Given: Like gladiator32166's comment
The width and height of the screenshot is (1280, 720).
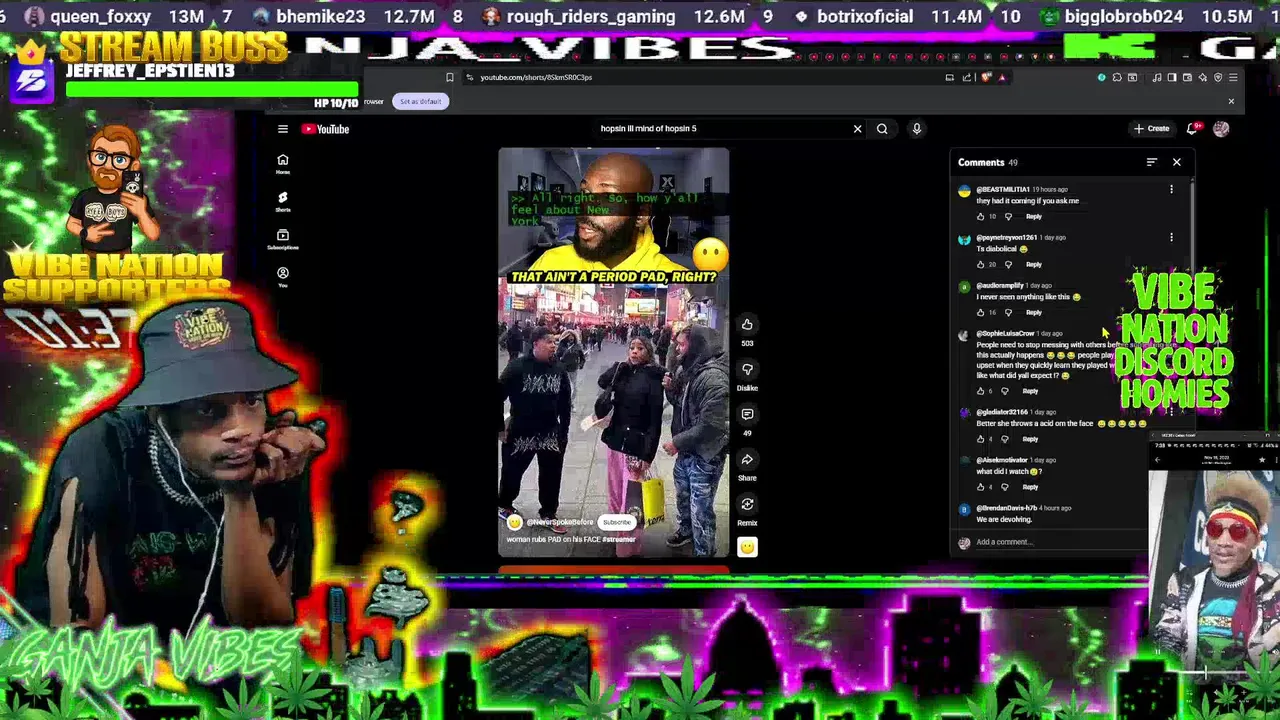Looking at the screenshot, I should [x=981, y=439].
